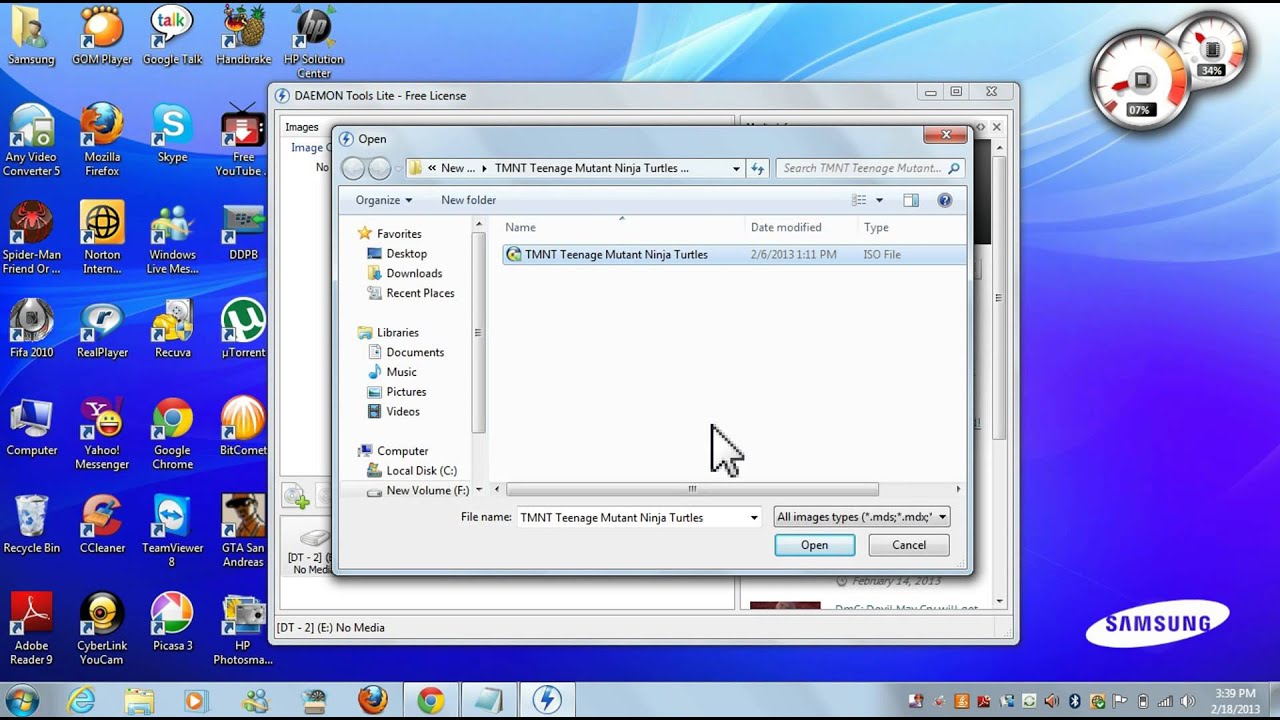The width and height of the screenshot is (1280, 720).
Task: Select Any Video Converter 5 icon
Action: click(x=31, y=140)
